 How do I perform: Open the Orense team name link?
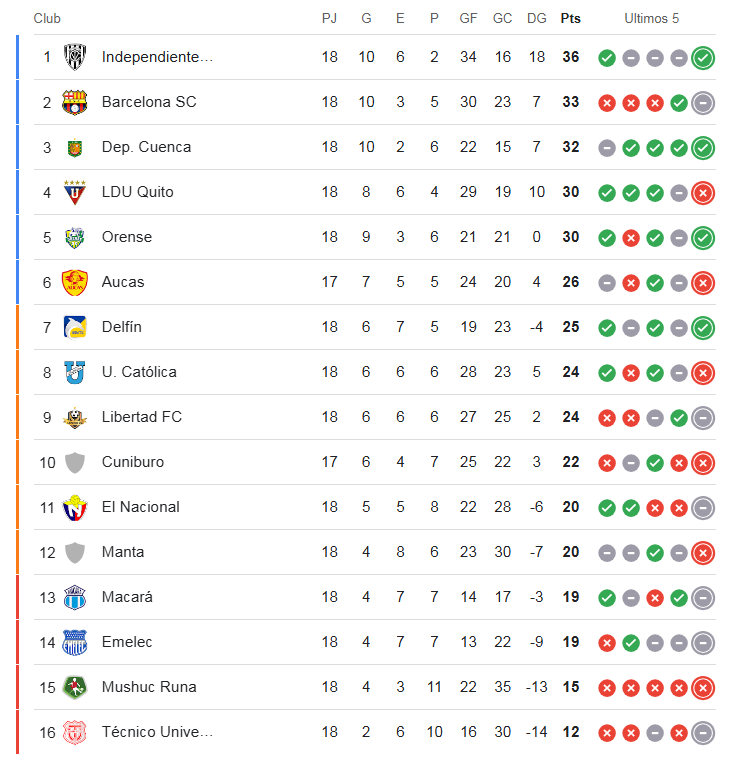click(127, 237)
